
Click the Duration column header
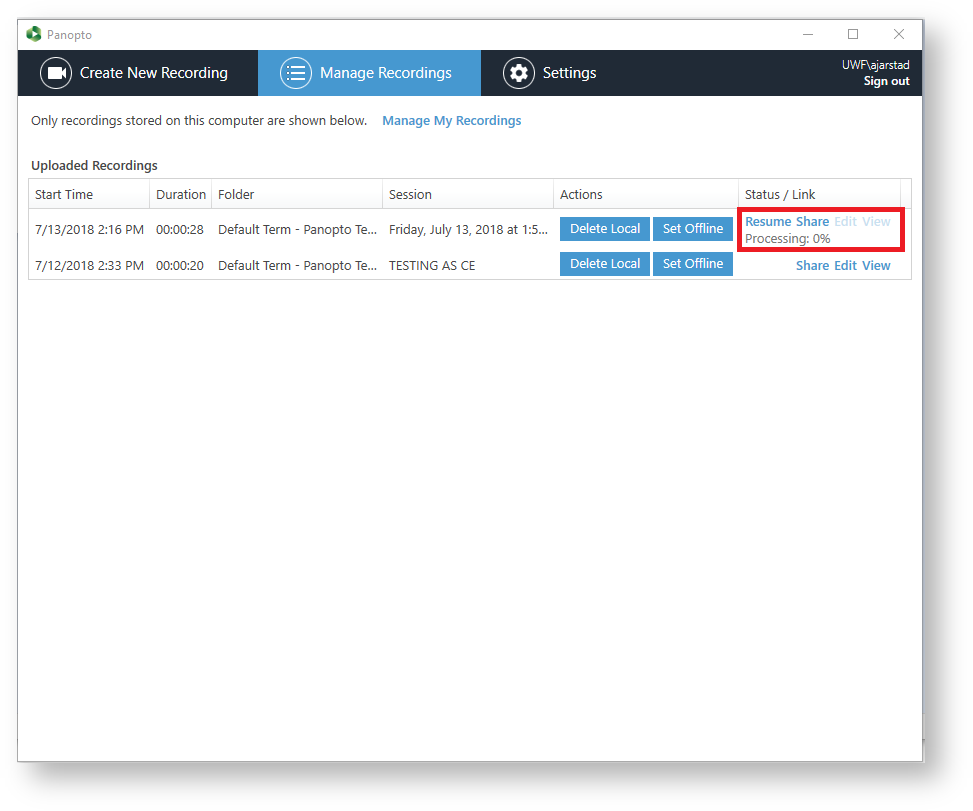click(181, 194)
